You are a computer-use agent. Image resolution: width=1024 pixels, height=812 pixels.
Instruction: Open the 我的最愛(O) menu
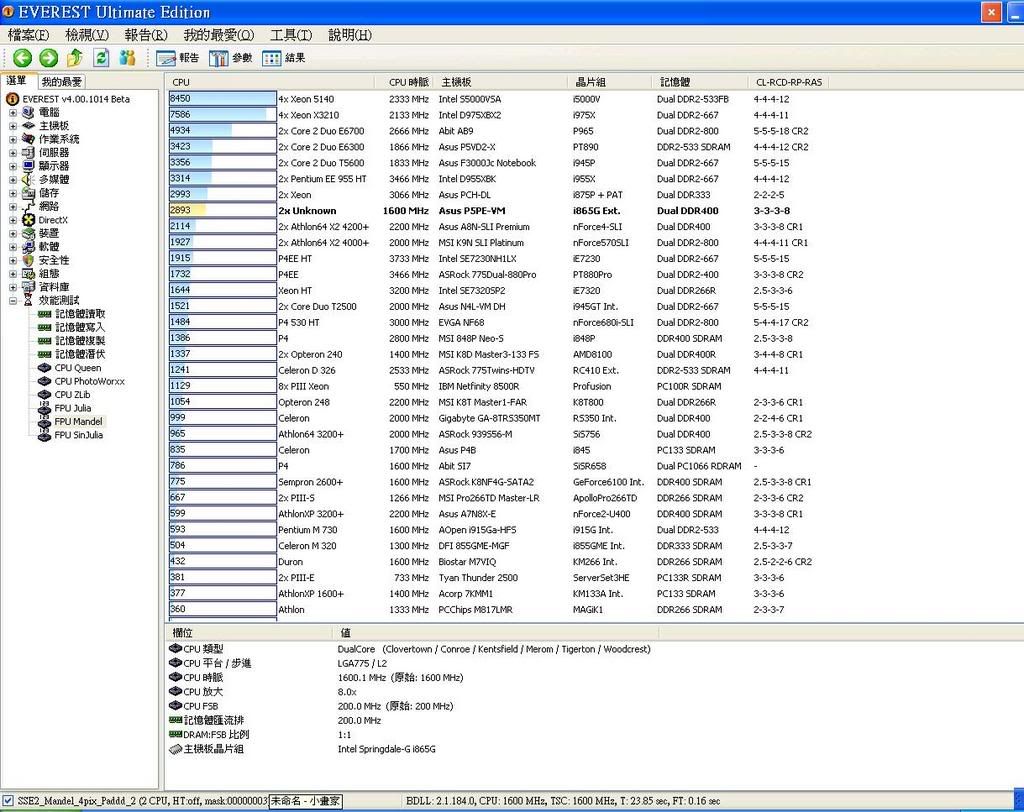[x=219, y=35]
